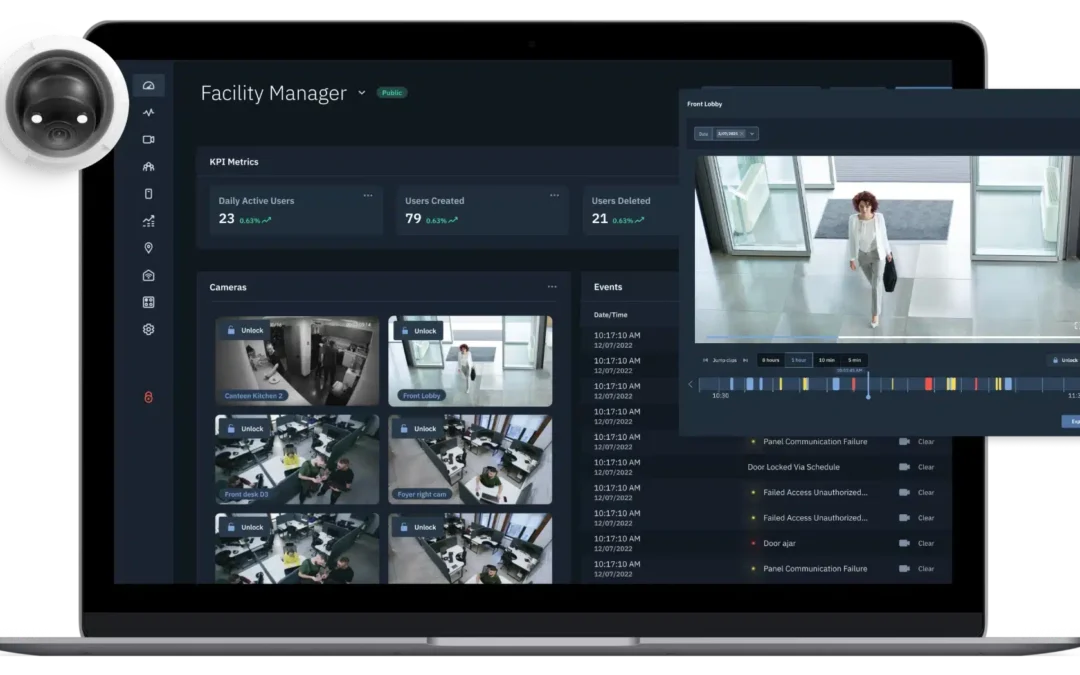
Task: Select the 8 hours timeline range
Action: point(771,360)
